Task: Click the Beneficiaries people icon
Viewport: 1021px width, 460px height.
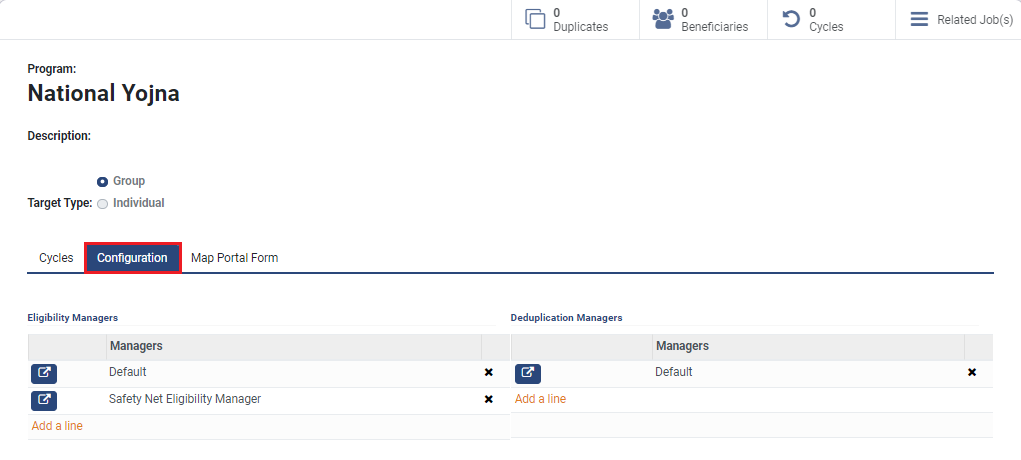Action: click(663, 19)
